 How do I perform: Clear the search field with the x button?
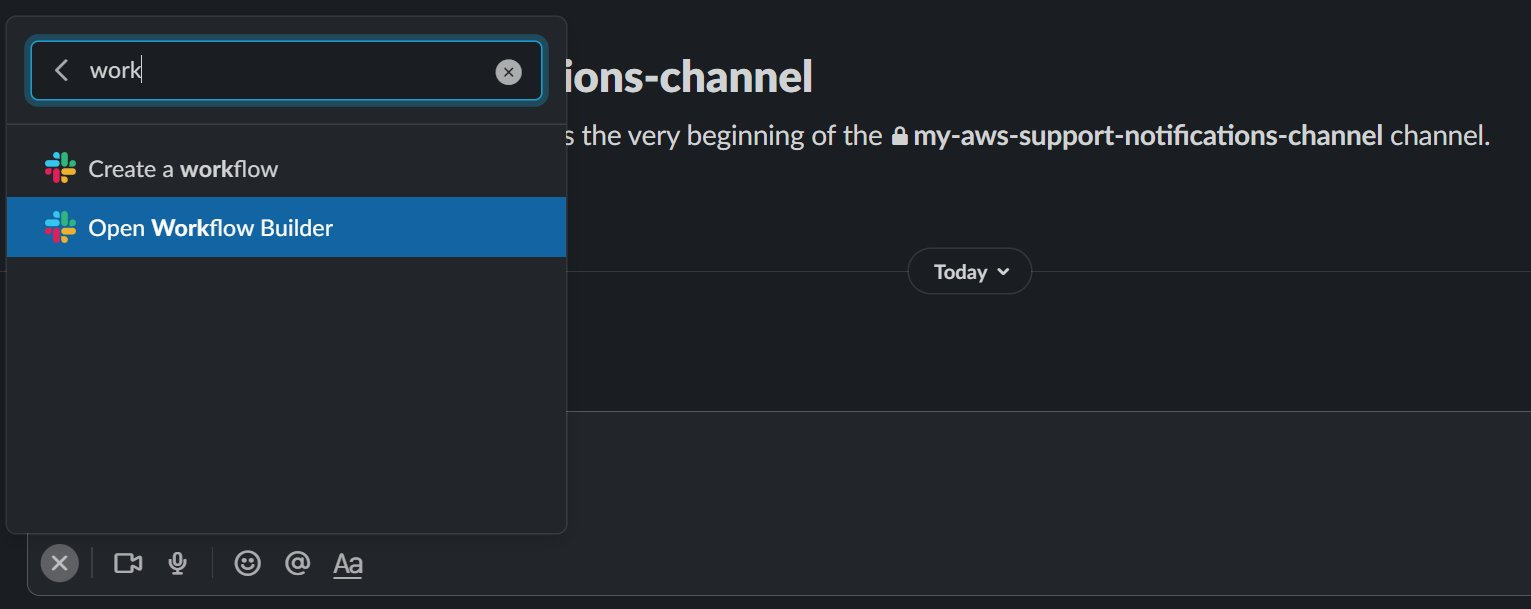pyautogui.click(x=509, y=71)
